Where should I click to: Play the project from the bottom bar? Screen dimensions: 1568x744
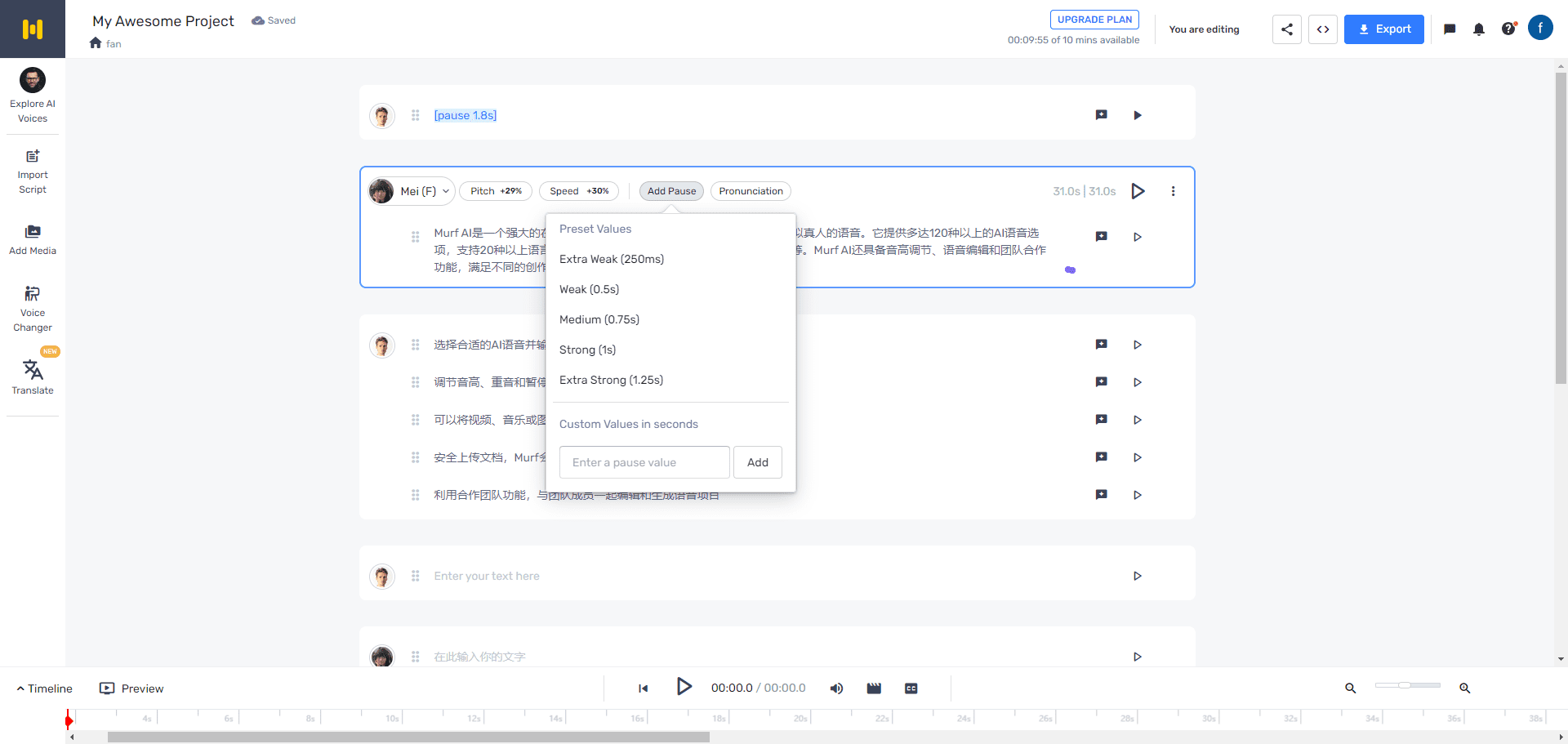tap(684, 687)
